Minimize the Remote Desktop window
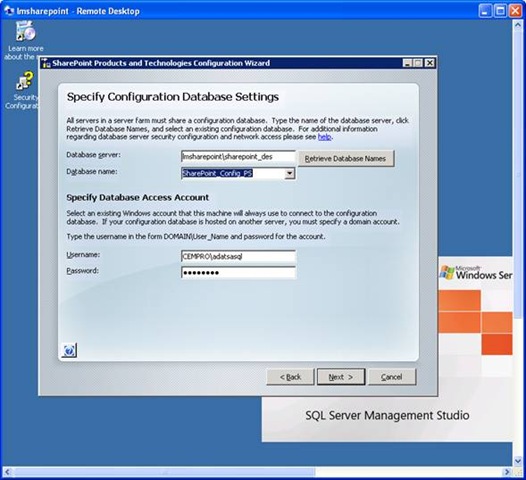 485,11
